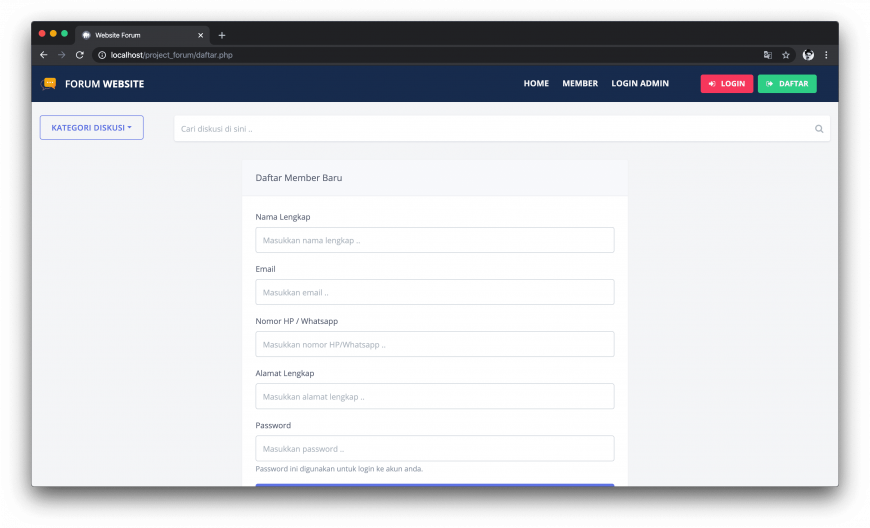Focus the Email input field
Viewport: 870px width, 528px height.
click(435, 292)
